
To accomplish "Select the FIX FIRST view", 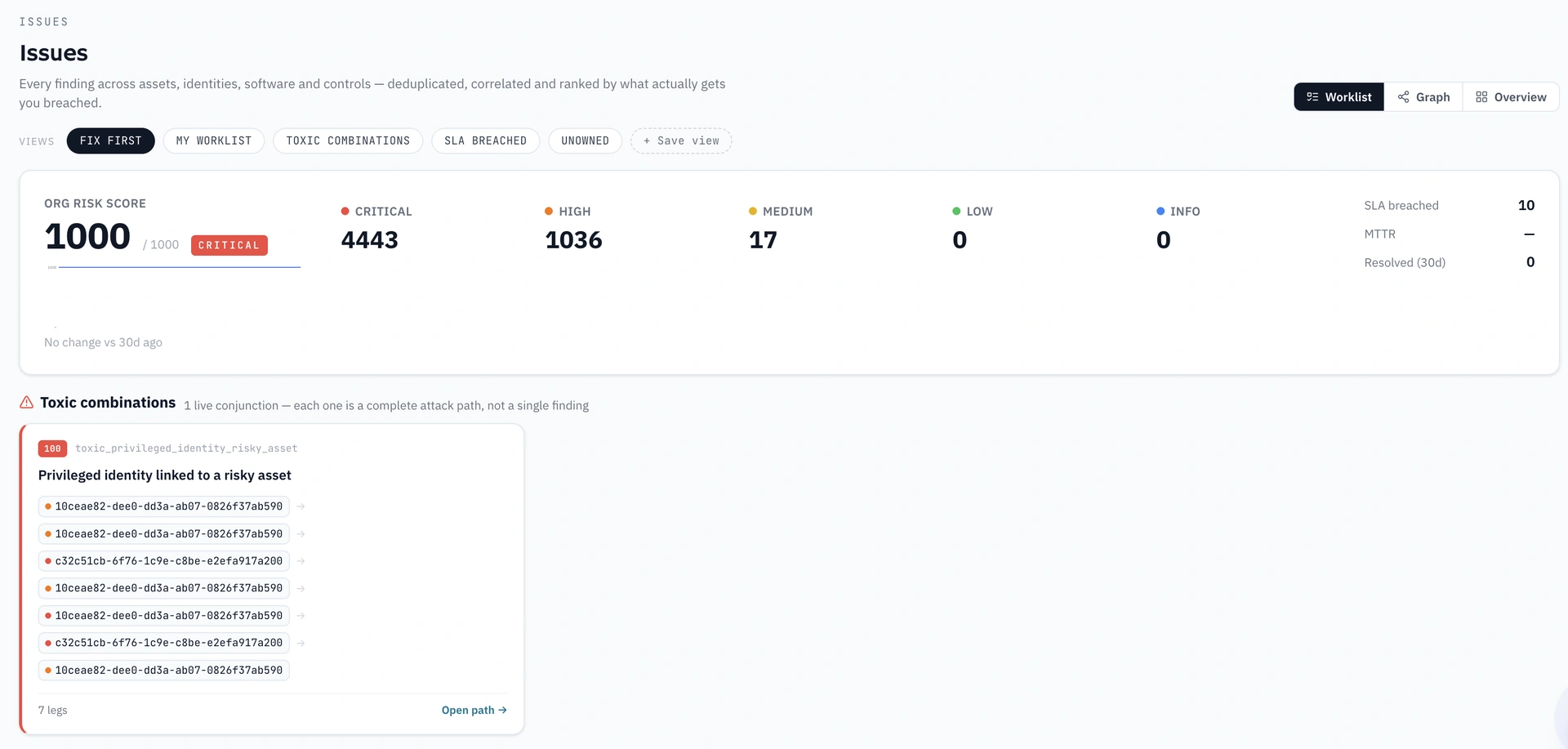I will pyautogui.click(x=111, y=140).
